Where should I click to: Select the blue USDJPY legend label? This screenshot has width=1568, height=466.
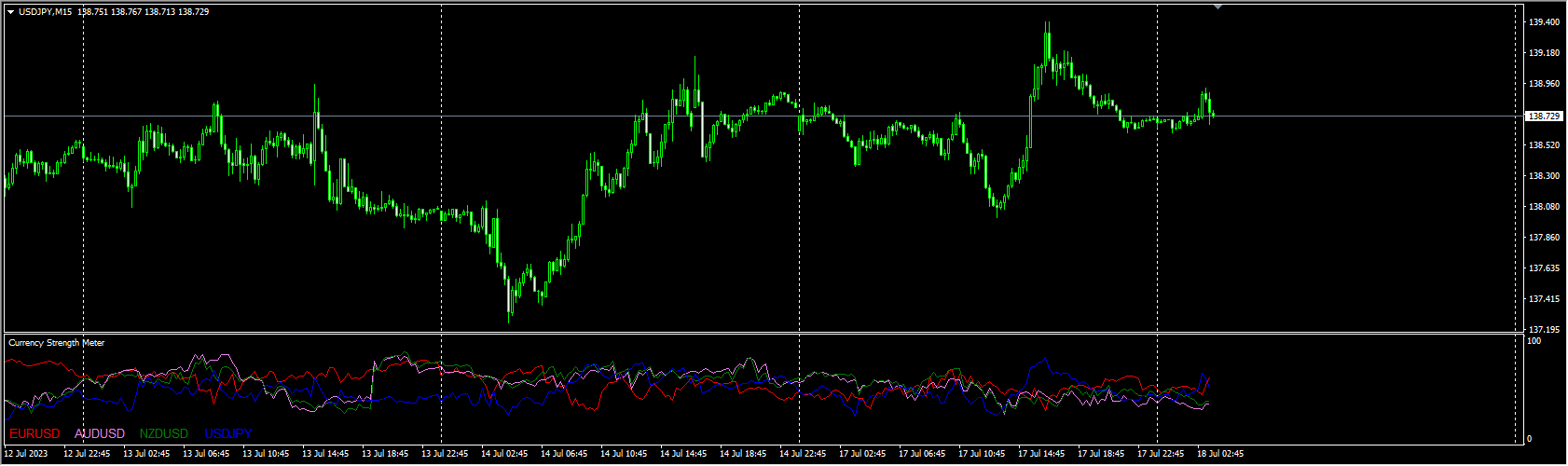(228, 433)
